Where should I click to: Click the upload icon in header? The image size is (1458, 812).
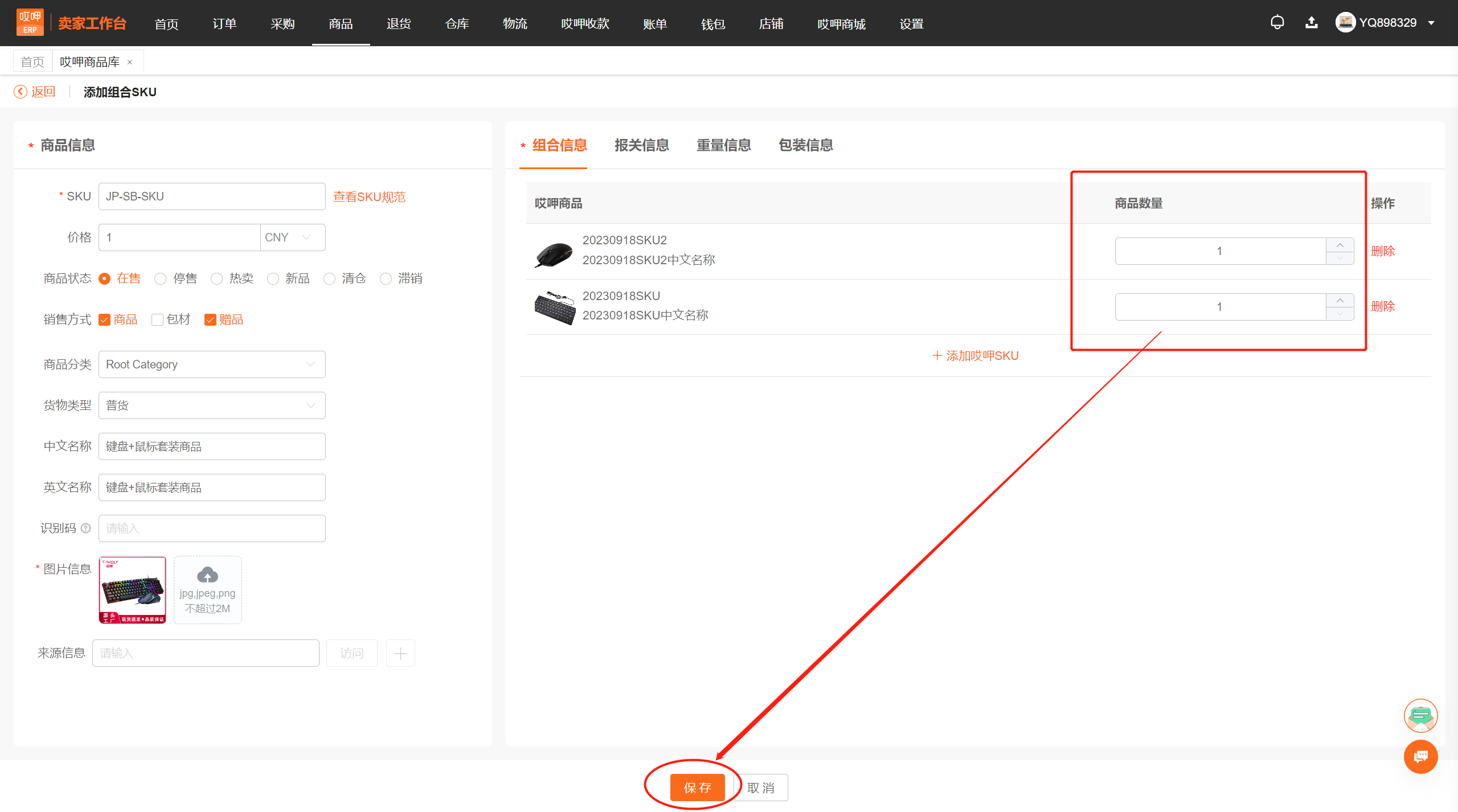(x=1311, y=23)
